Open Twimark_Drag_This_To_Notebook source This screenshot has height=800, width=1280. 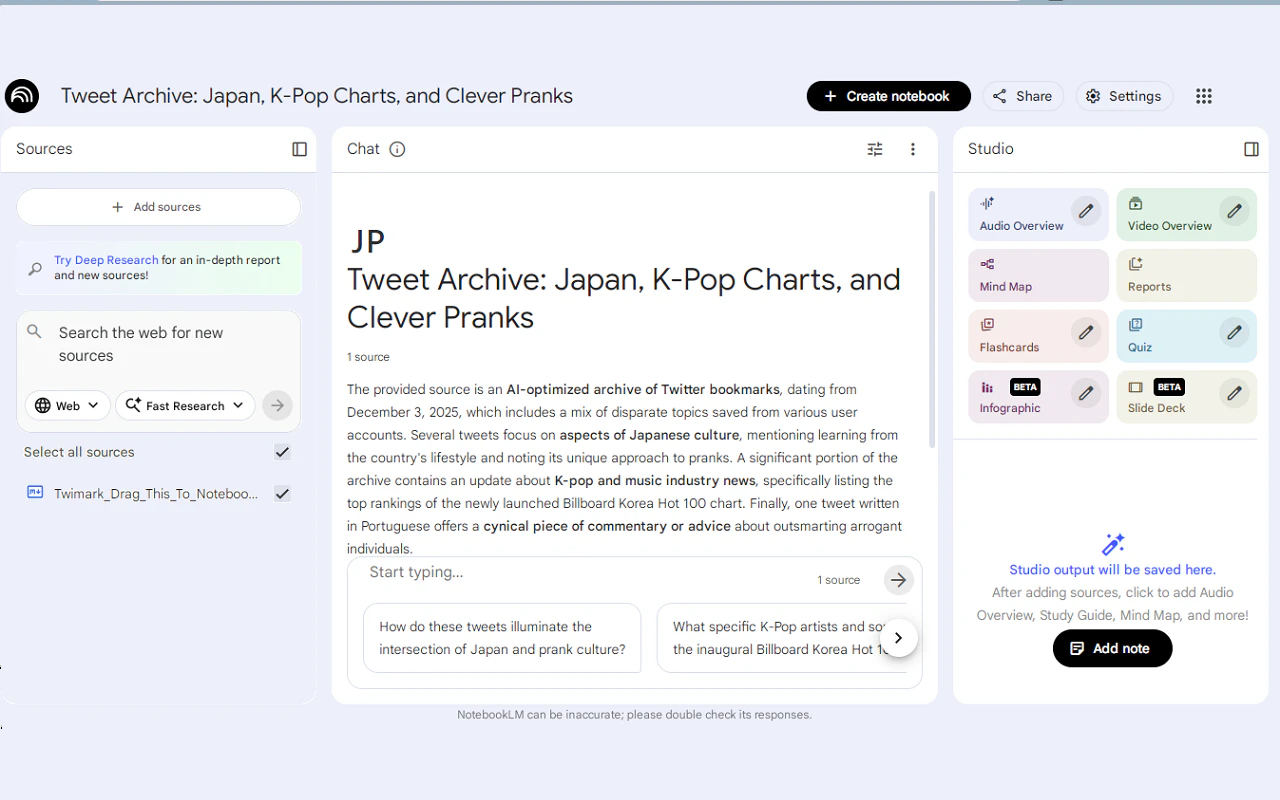point(156,494)
